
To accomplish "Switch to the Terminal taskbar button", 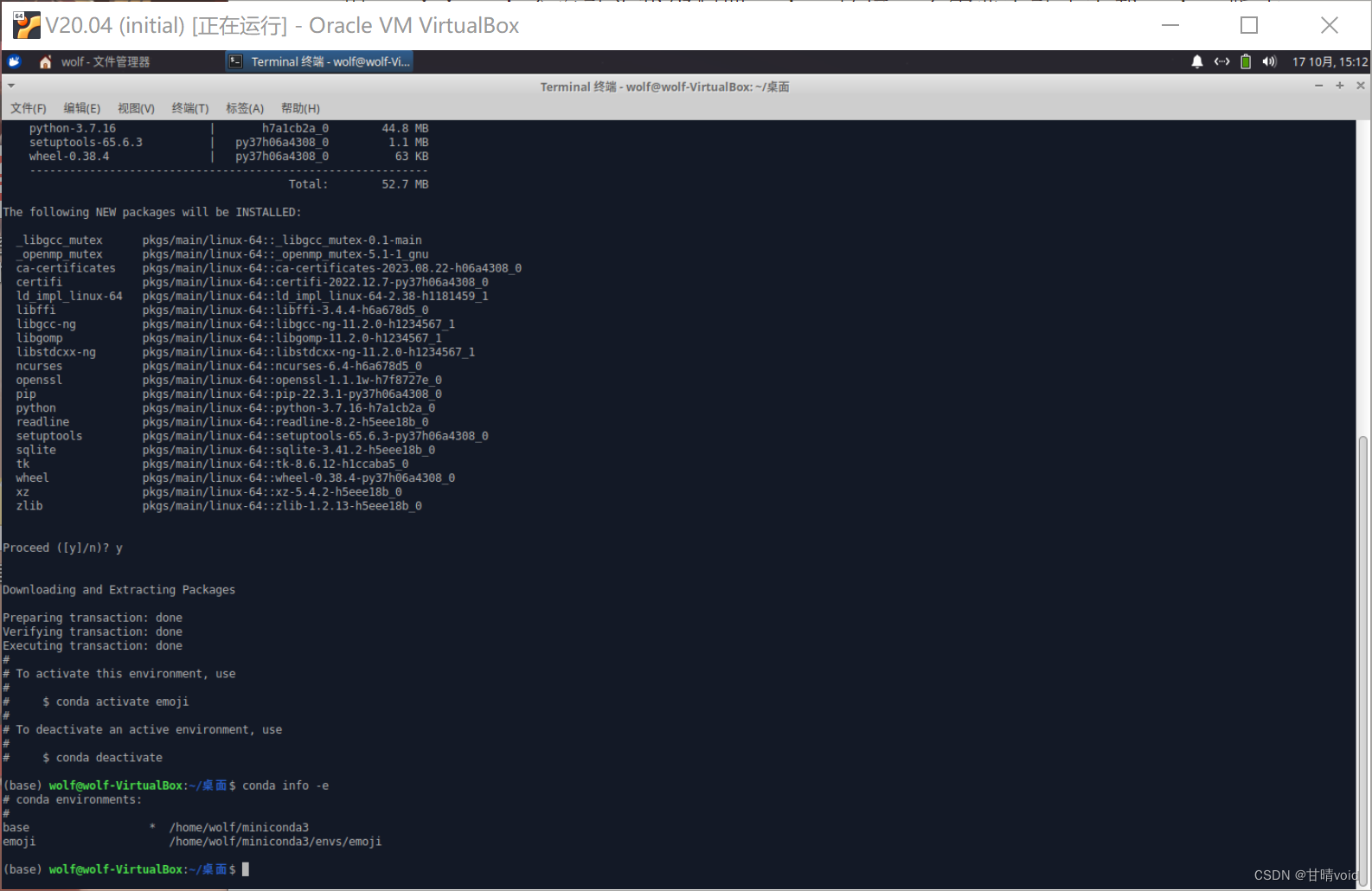I will pyautogui.click(x=319, y=61).
